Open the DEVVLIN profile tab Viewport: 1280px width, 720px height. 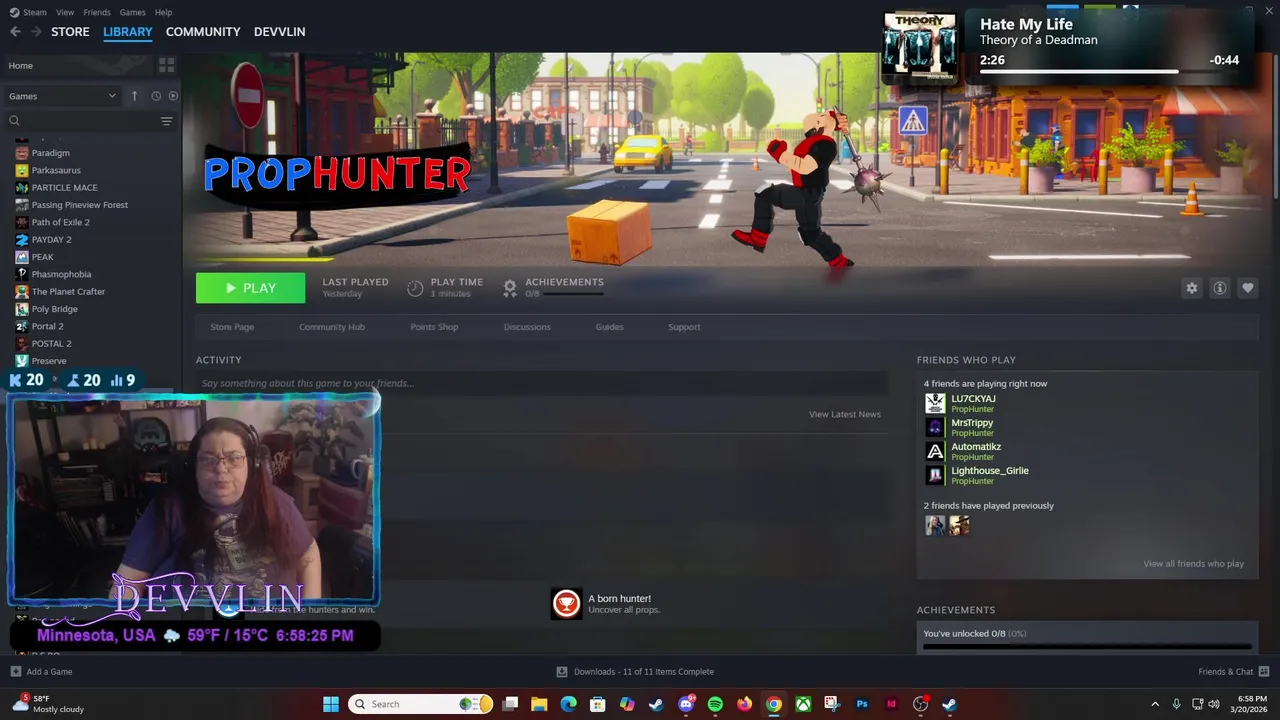point(280,32)
